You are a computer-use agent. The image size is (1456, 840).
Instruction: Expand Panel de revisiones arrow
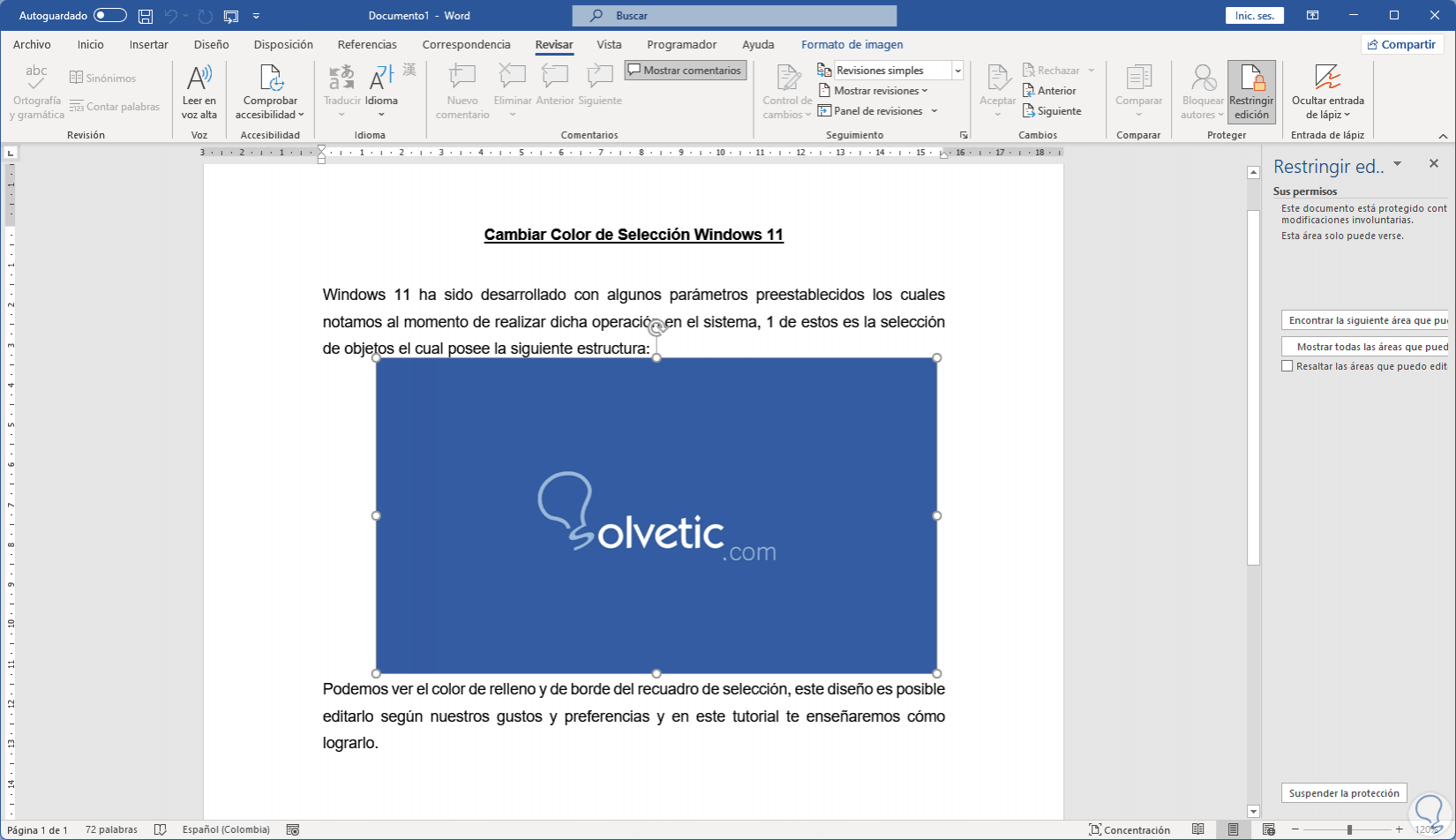click(x=934, y=111)
